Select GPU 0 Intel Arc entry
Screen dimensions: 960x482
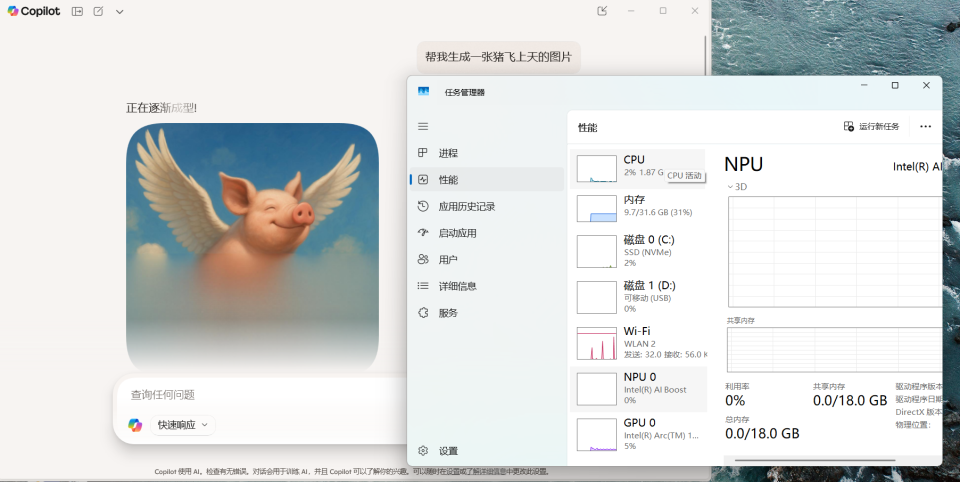point(638,434)
